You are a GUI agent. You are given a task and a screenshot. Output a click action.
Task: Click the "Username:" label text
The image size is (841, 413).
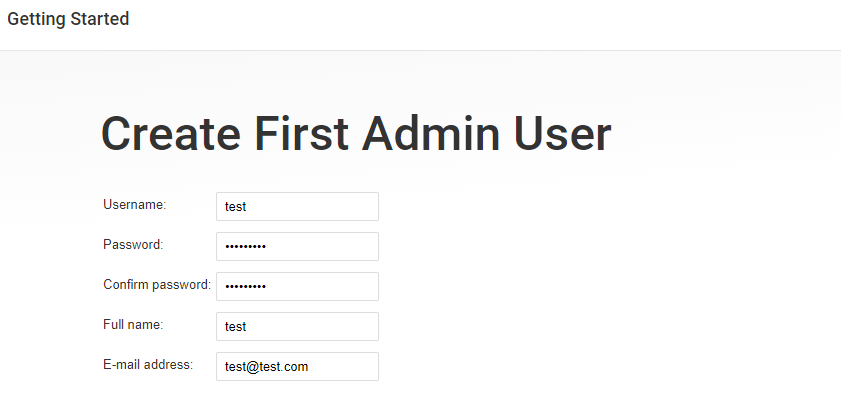click(134, 205)
